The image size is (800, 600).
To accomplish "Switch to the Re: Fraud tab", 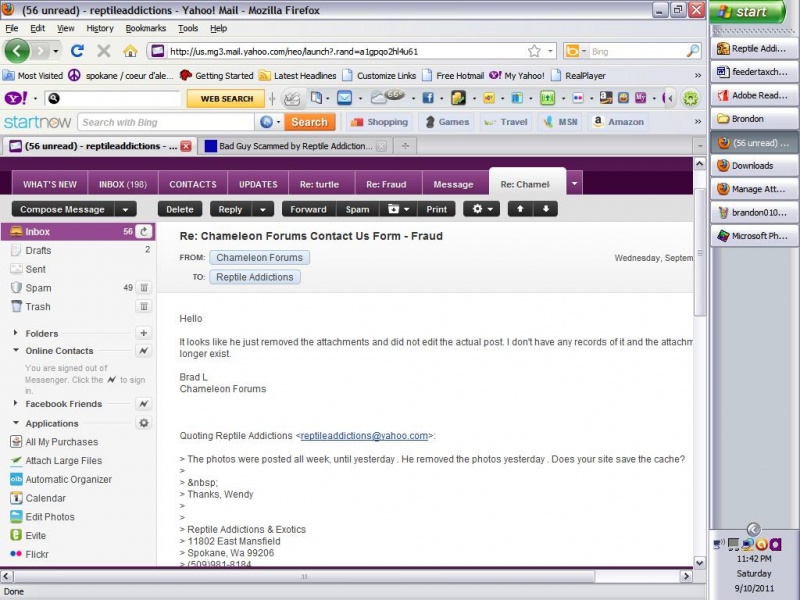I will [x=386, y=184].
